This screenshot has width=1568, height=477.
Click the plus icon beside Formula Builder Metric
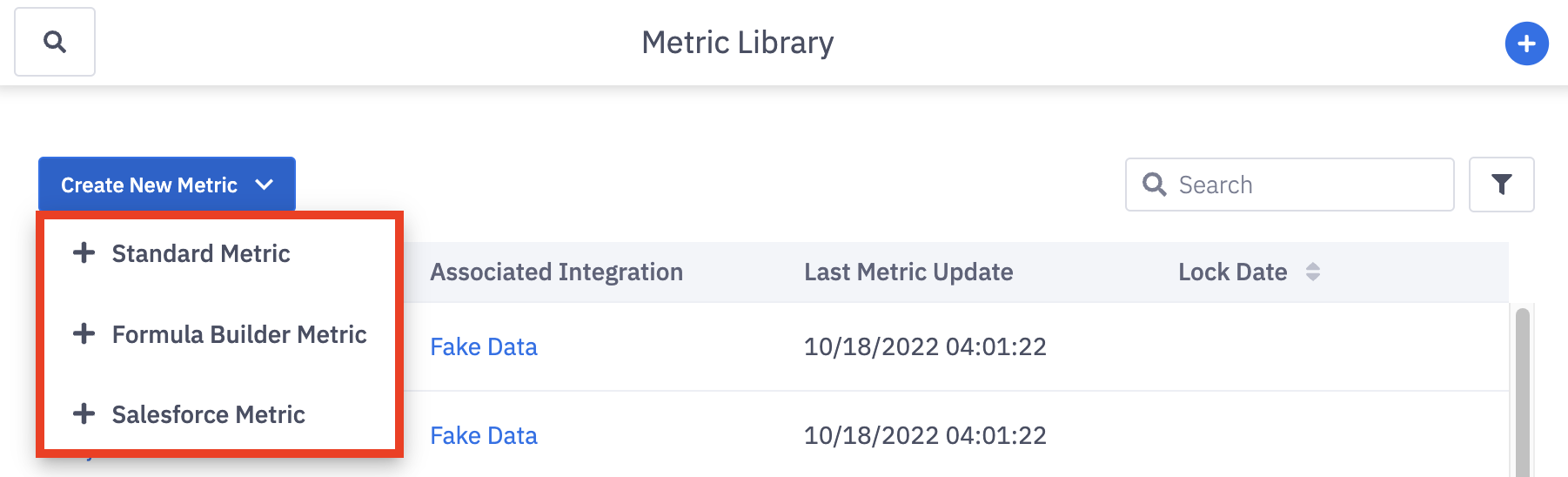tap(84, 334)
